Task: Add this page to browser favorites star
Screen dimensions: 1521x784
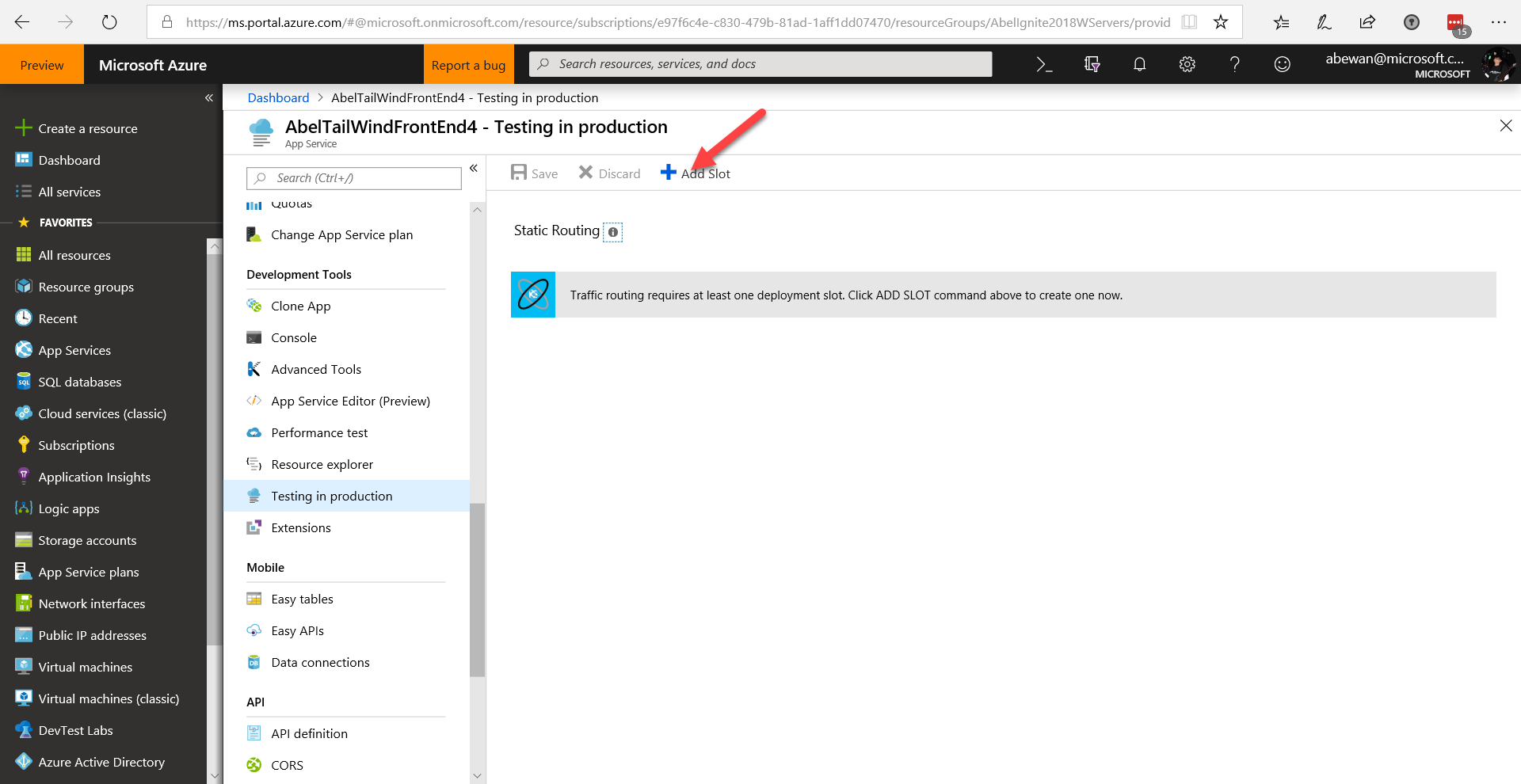Action: click(x=1221, y=22)
